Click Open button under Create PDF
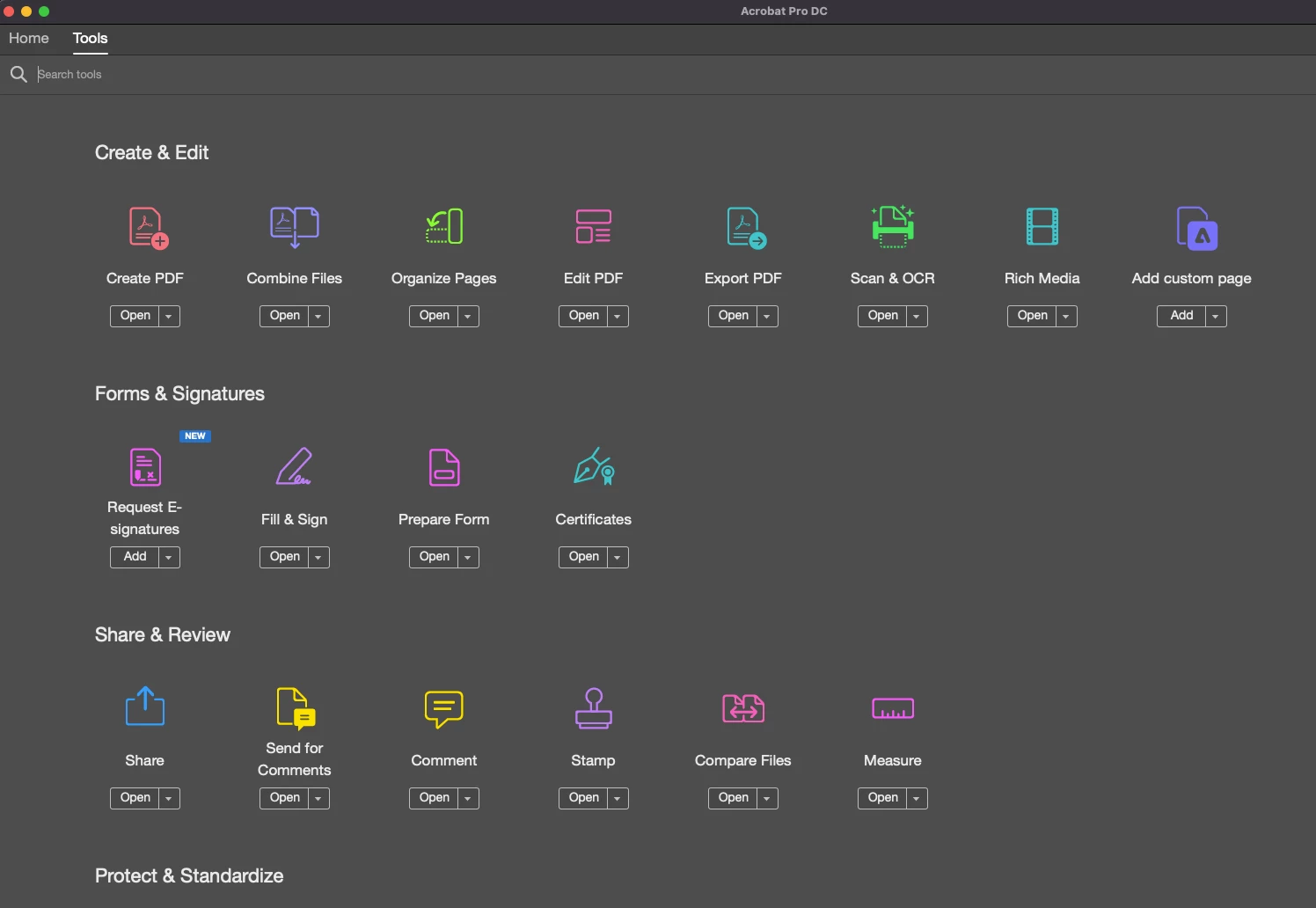The width and height of the screenshot is (1316, 908). [x=135, y=316]
